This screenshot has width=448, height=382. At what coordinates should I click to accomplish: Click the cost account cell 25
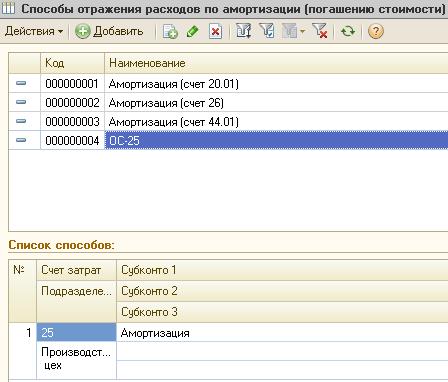[x=76, y=332]
